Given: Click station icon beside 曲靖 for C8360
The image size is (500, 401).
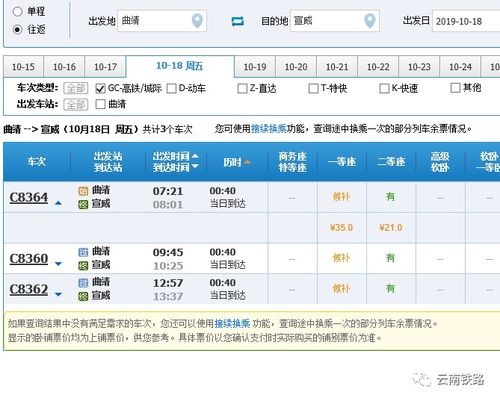Looking at the screenshot, I should (x=83, y=252).
